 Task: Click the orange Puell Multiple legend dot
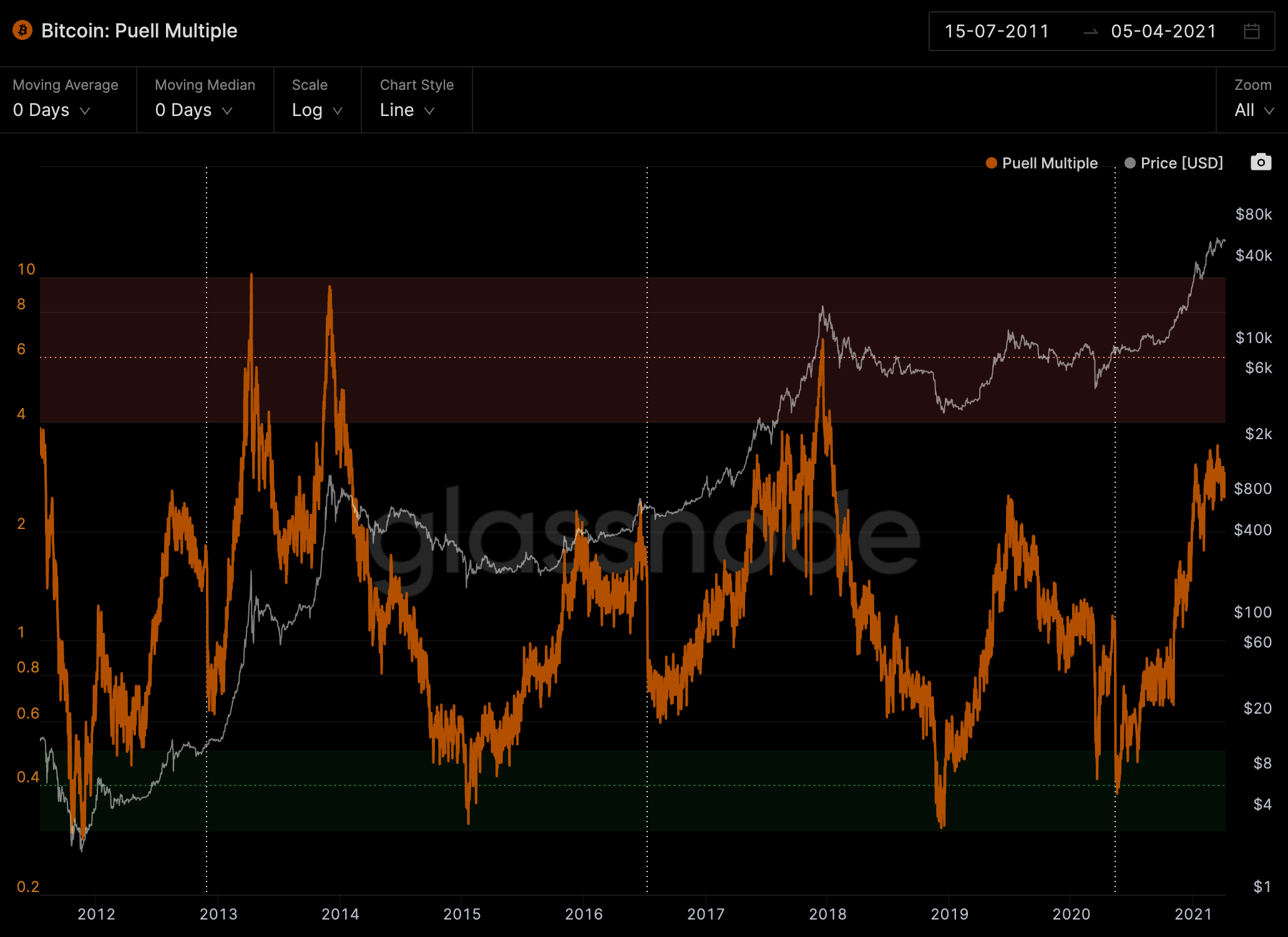[991, 163]
